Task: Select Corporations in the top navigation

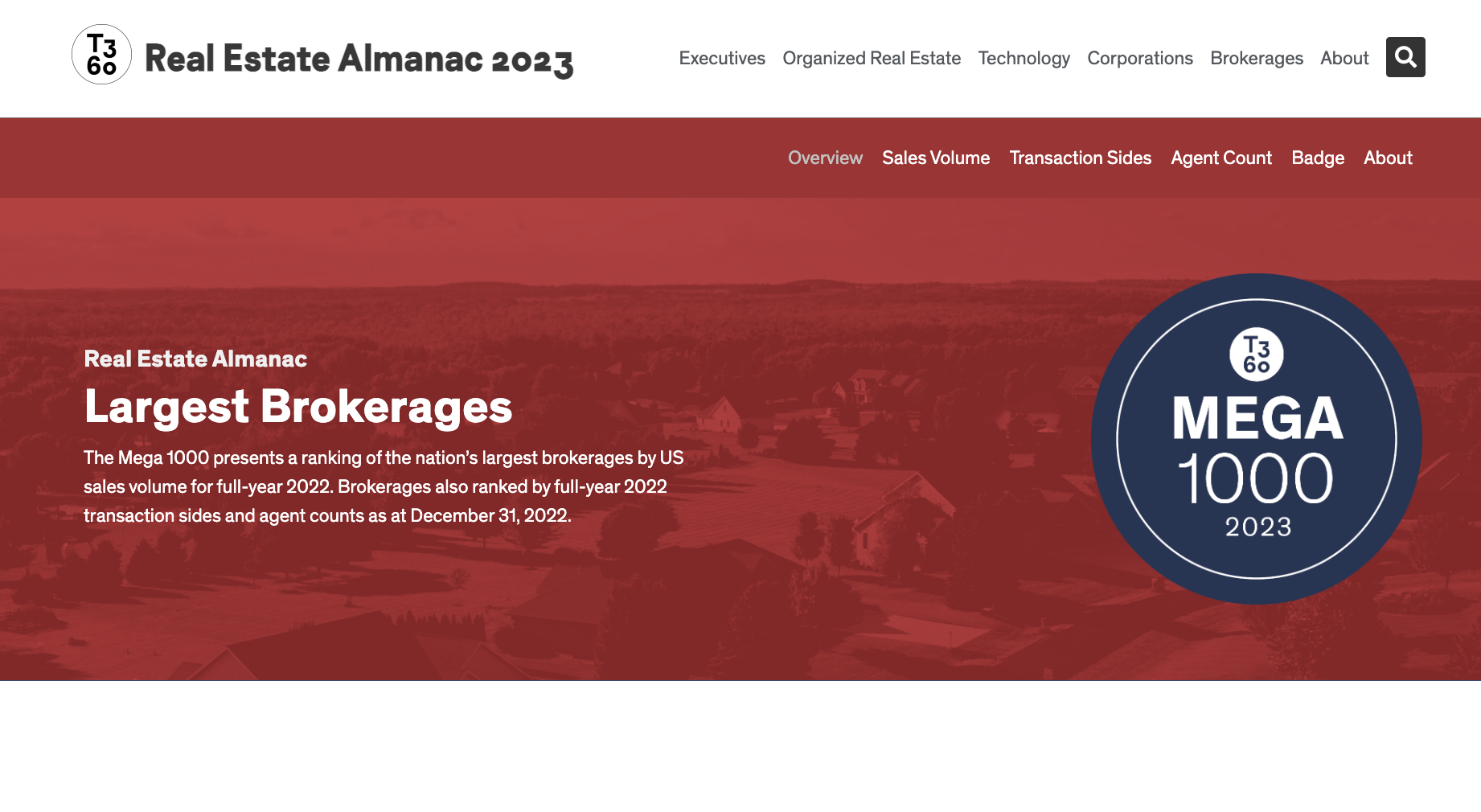Action: coord(1140,58)
